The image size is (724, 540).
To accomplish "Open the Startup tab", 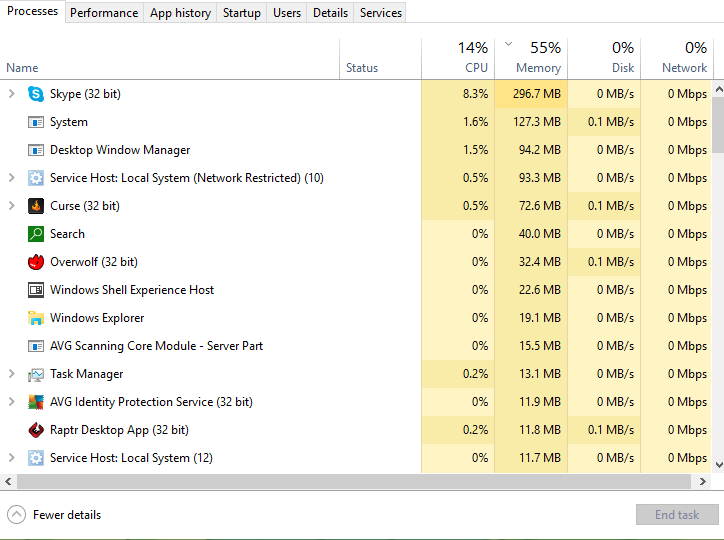I will click(x=241, y=13).
